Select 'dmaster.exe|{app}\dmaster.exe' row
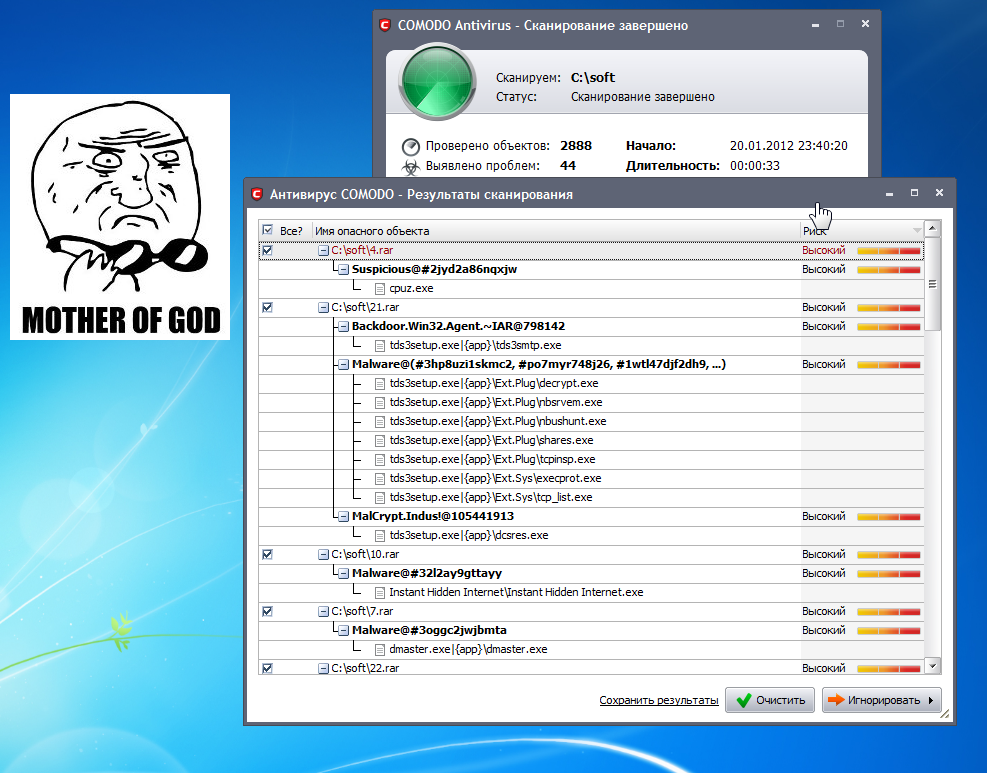987x773 pixels. point(468,649)
